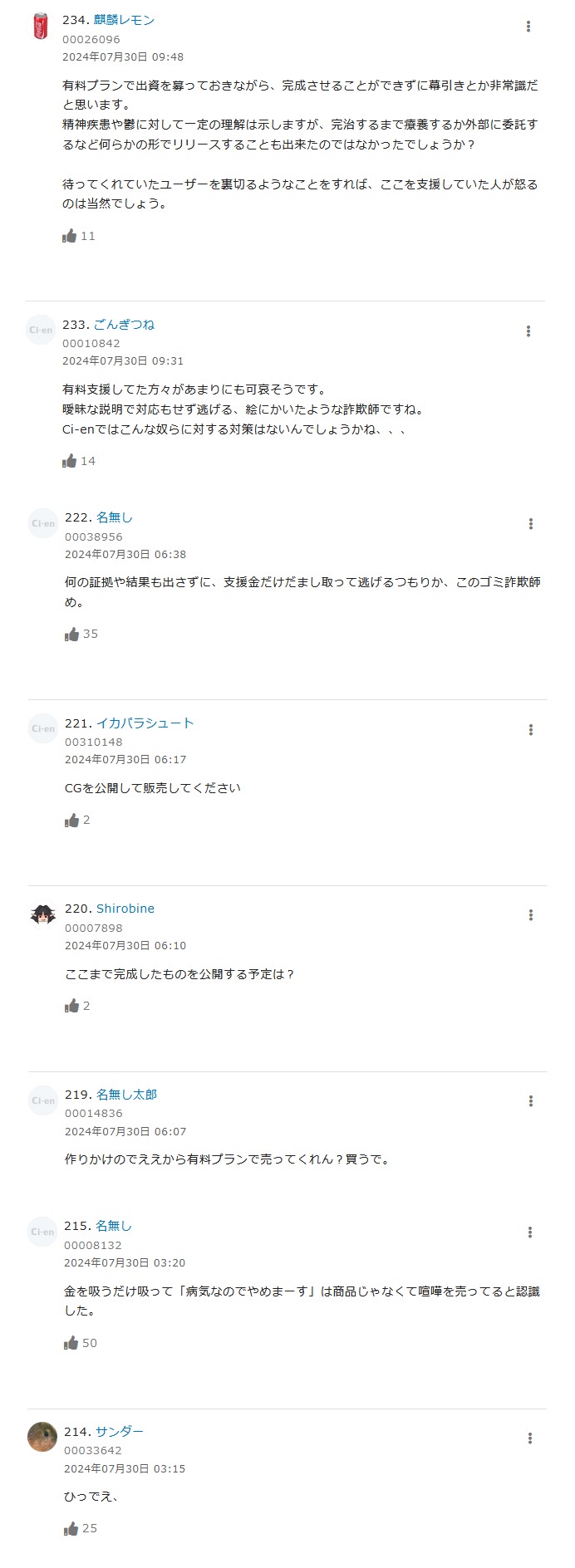Open three-dot menu on サンダー's comment
This screenshot has height=1568, width=575.
pyautogui.click(x=530, y=1438)
